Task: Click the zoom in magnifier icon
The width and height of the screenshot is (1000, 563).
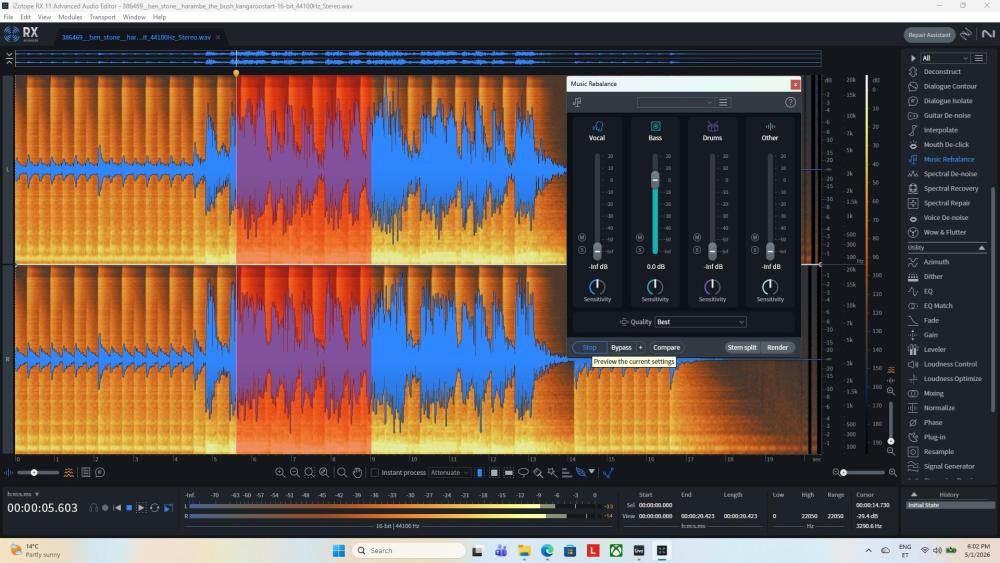Action: (x=280, y=472)
